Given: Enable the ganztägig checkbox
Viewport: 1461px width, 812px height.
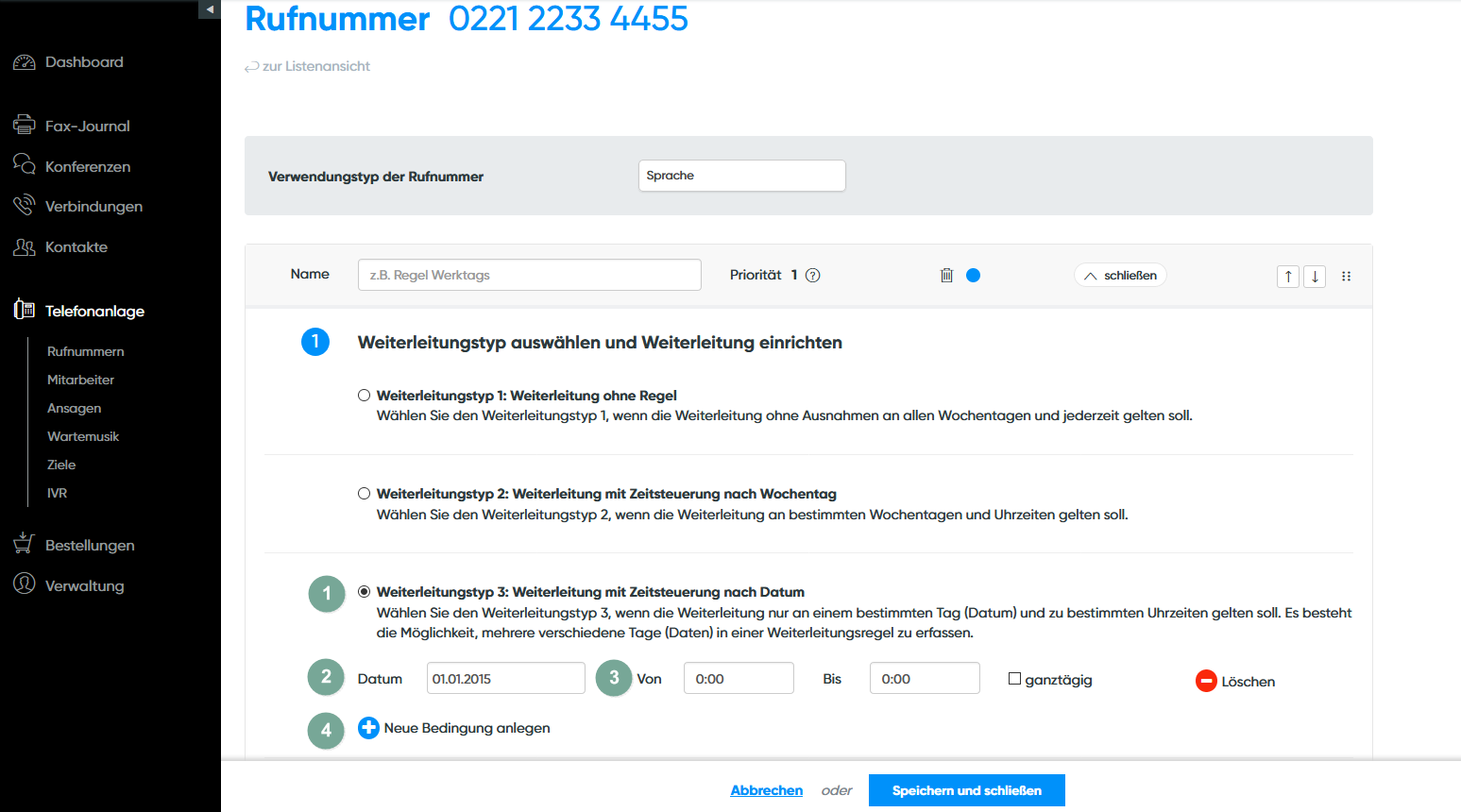Looking at the screenshot, I should (x=1014, y=679).
